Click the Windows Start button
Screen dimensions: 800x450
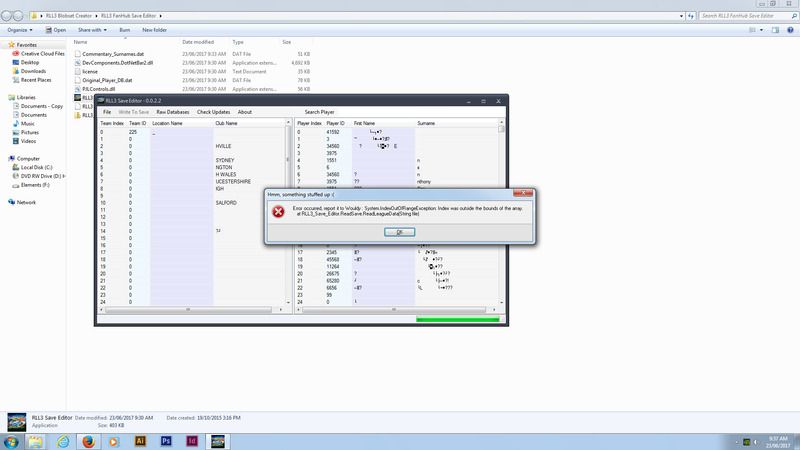click(x=11, y=441)
